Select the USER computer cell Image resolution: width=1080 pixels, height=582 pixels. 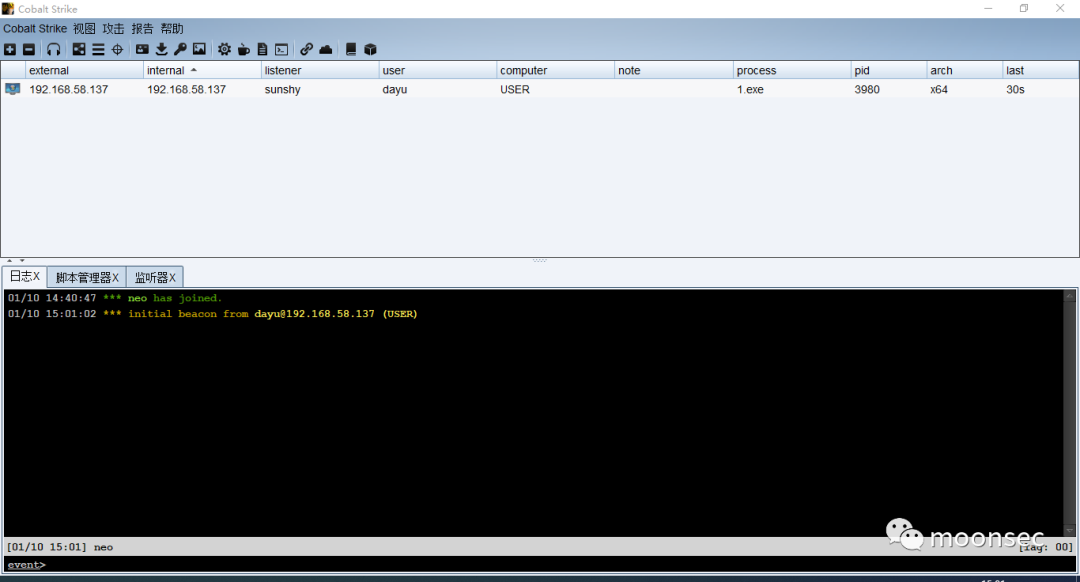555,90
